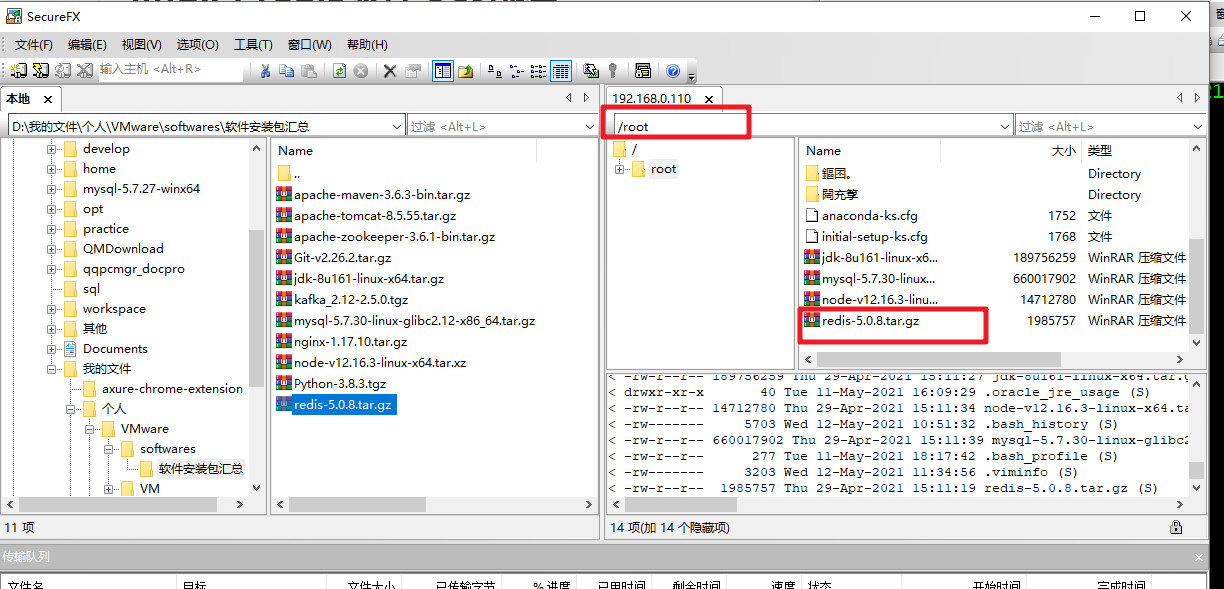Screen dimensions: 1224x589
Task: Select remote file anaconda-ks.cfg
Action: pyautogui.click(x=869, y=215)
